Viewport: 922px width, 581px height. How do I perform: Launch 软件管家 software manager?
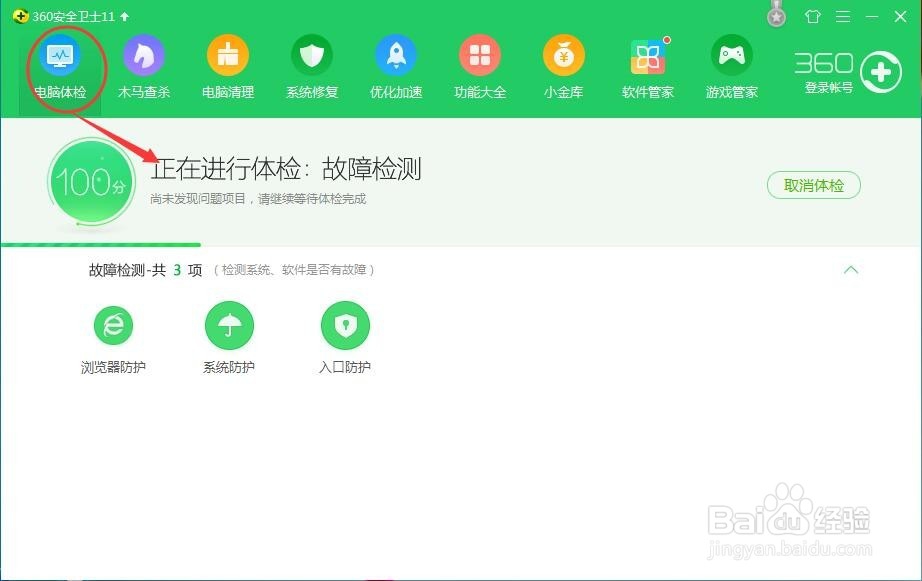tap(647, 65)
